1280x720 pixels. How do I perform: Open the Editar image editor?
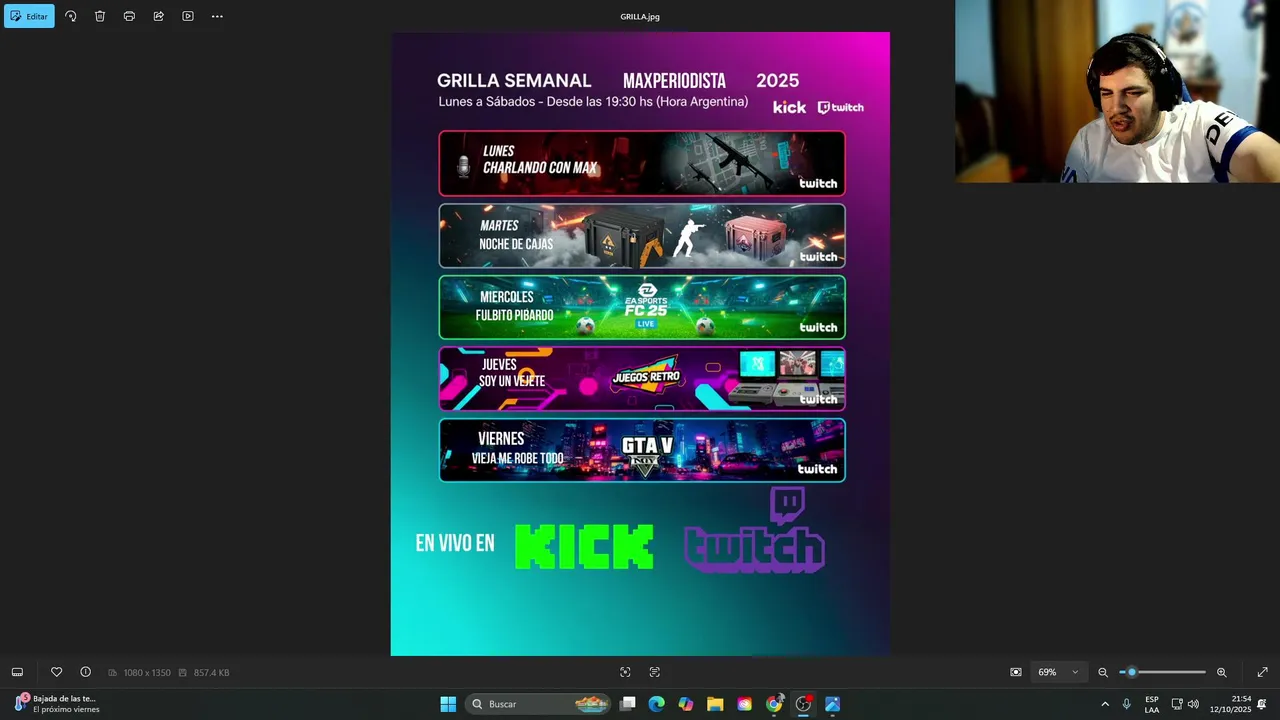(29, 16)
